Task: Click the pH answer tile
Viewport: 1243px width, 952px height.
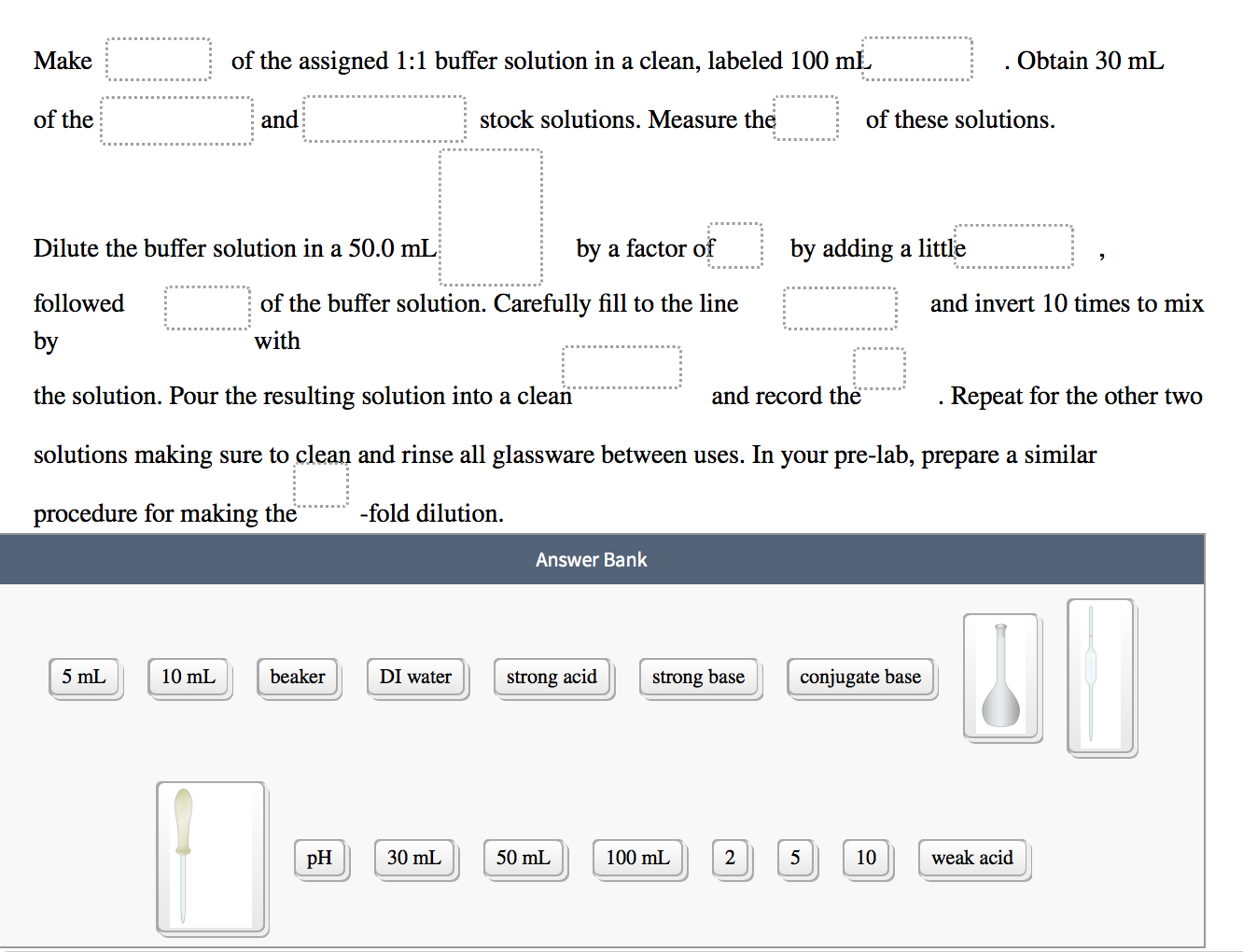Action: point(321,857)
